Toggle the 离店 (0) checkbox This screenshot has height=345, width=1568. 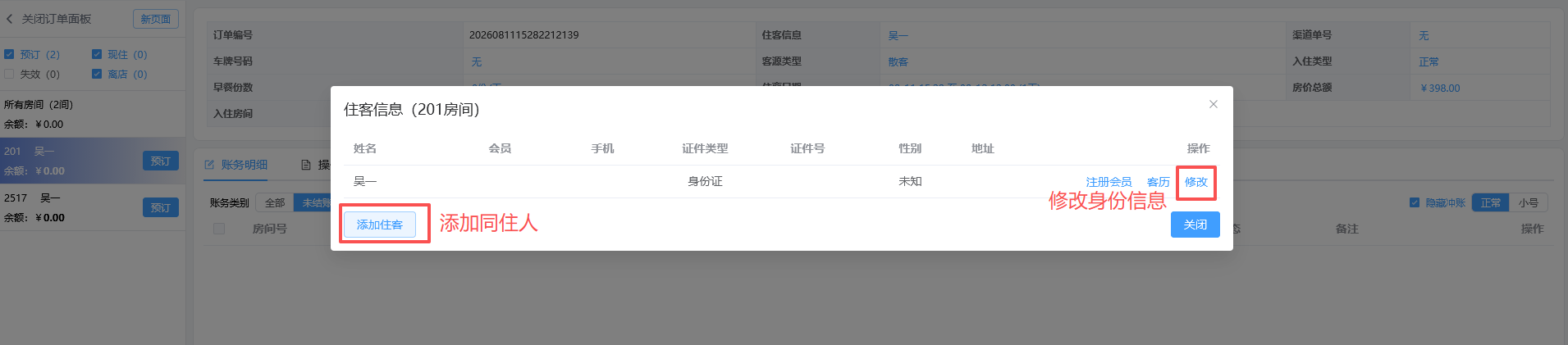97,74
